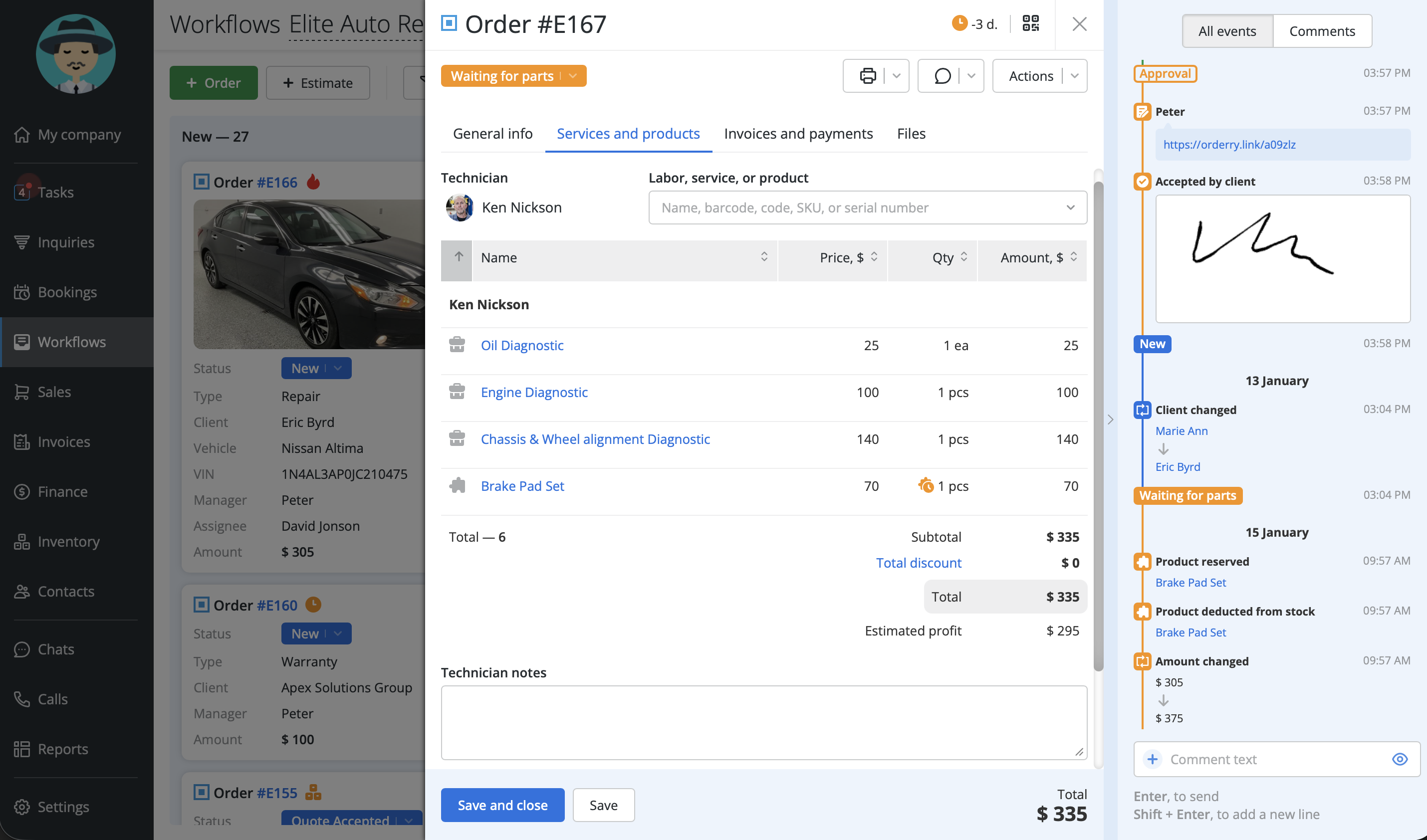Open the labor, service, or product combo box
The height and width of the screenshot is (840, 1427).
[x=867, y=208]
